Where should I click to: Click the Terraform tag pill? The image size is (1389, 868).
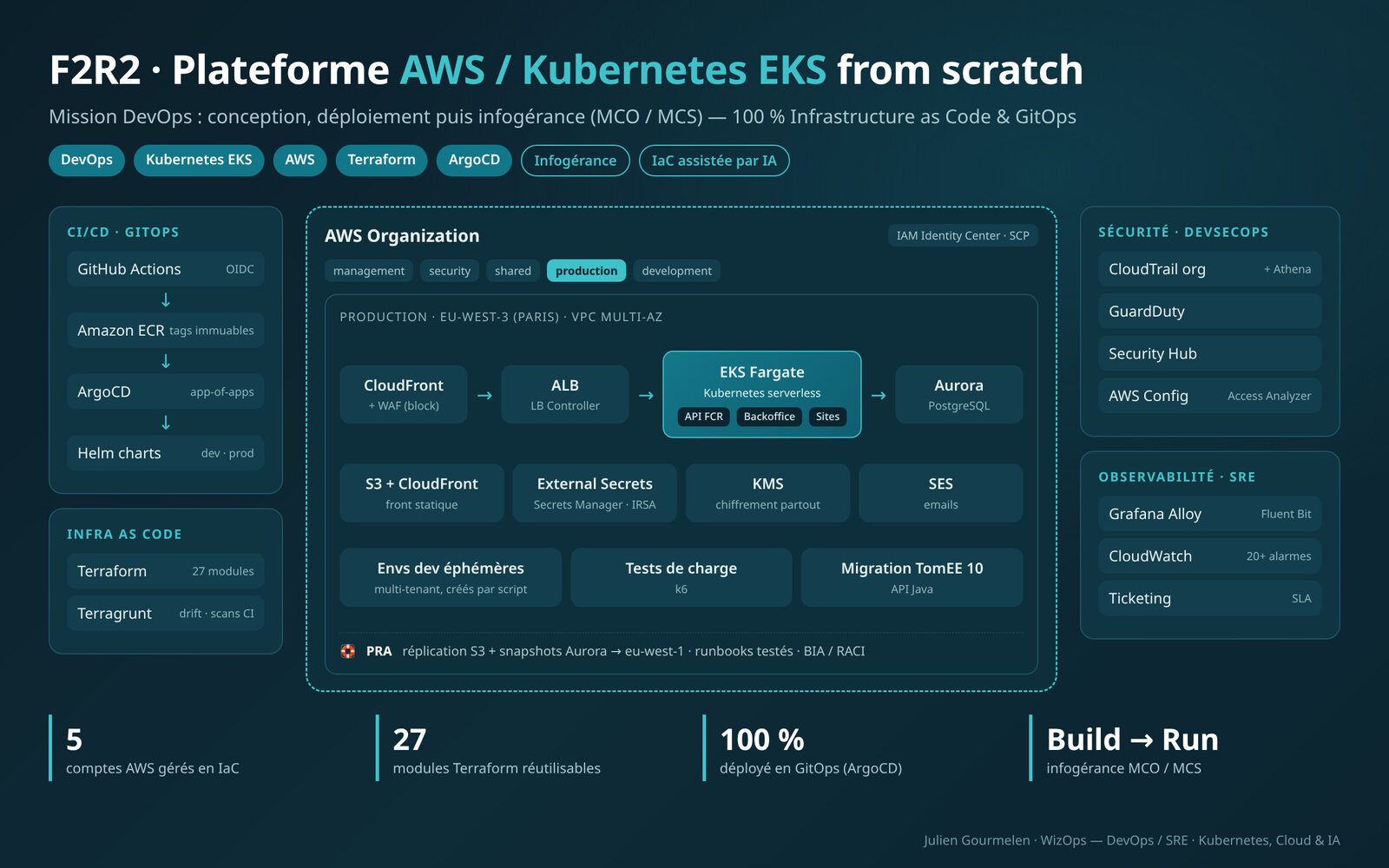[x=381, y=160]
